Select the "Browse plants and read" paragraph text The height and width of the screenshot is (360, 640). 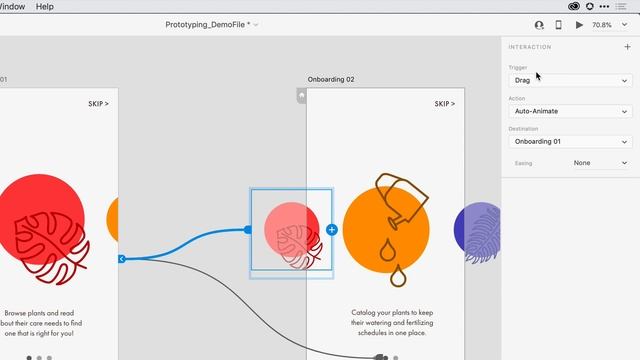pos(40,323)
